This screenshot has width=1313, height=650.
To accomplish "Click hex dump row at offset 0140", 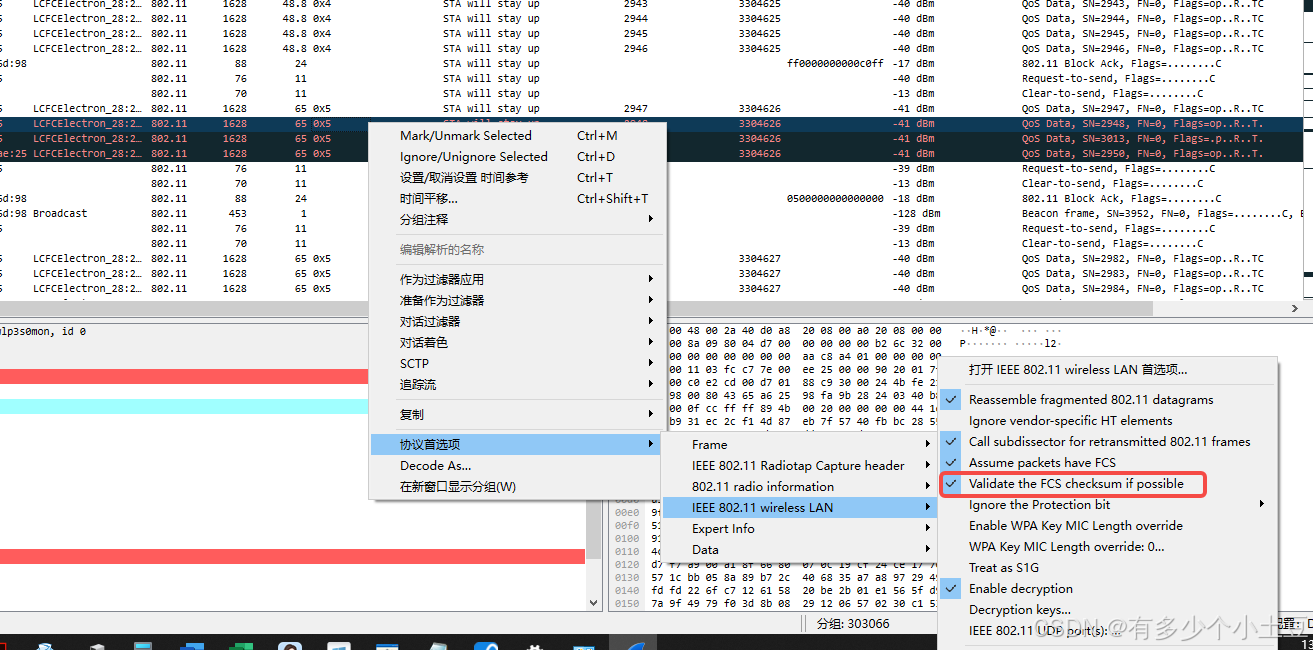I will pos(775,591).
